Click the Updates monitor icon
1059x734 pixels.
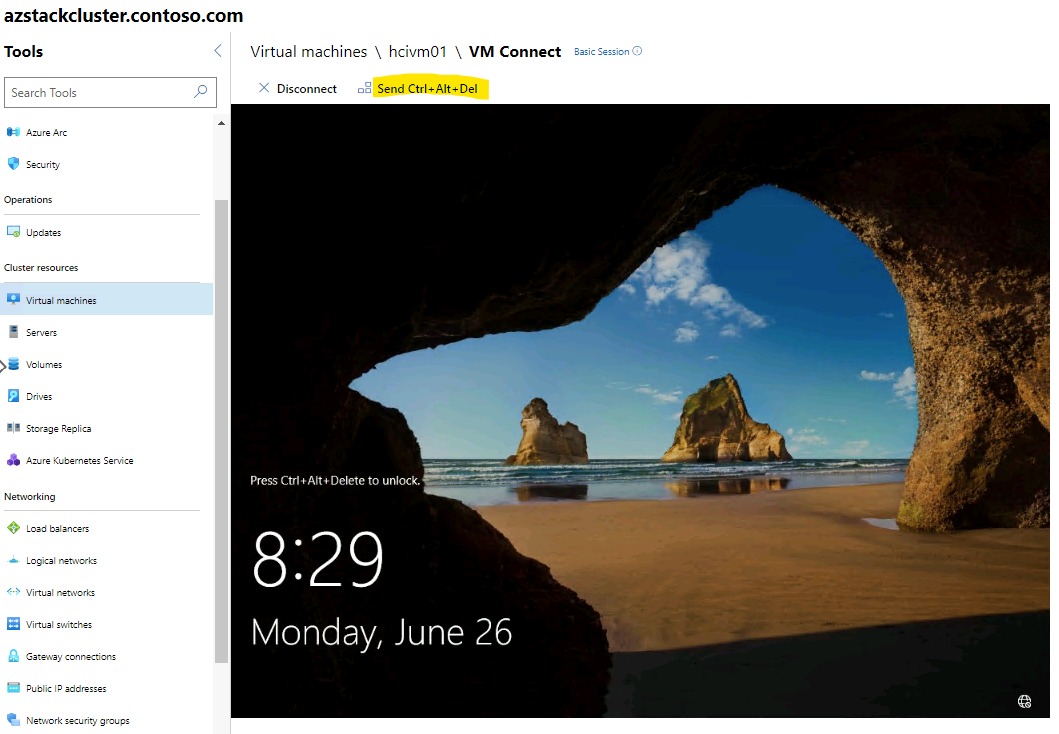pyautogui.click(x=13, y=232)
